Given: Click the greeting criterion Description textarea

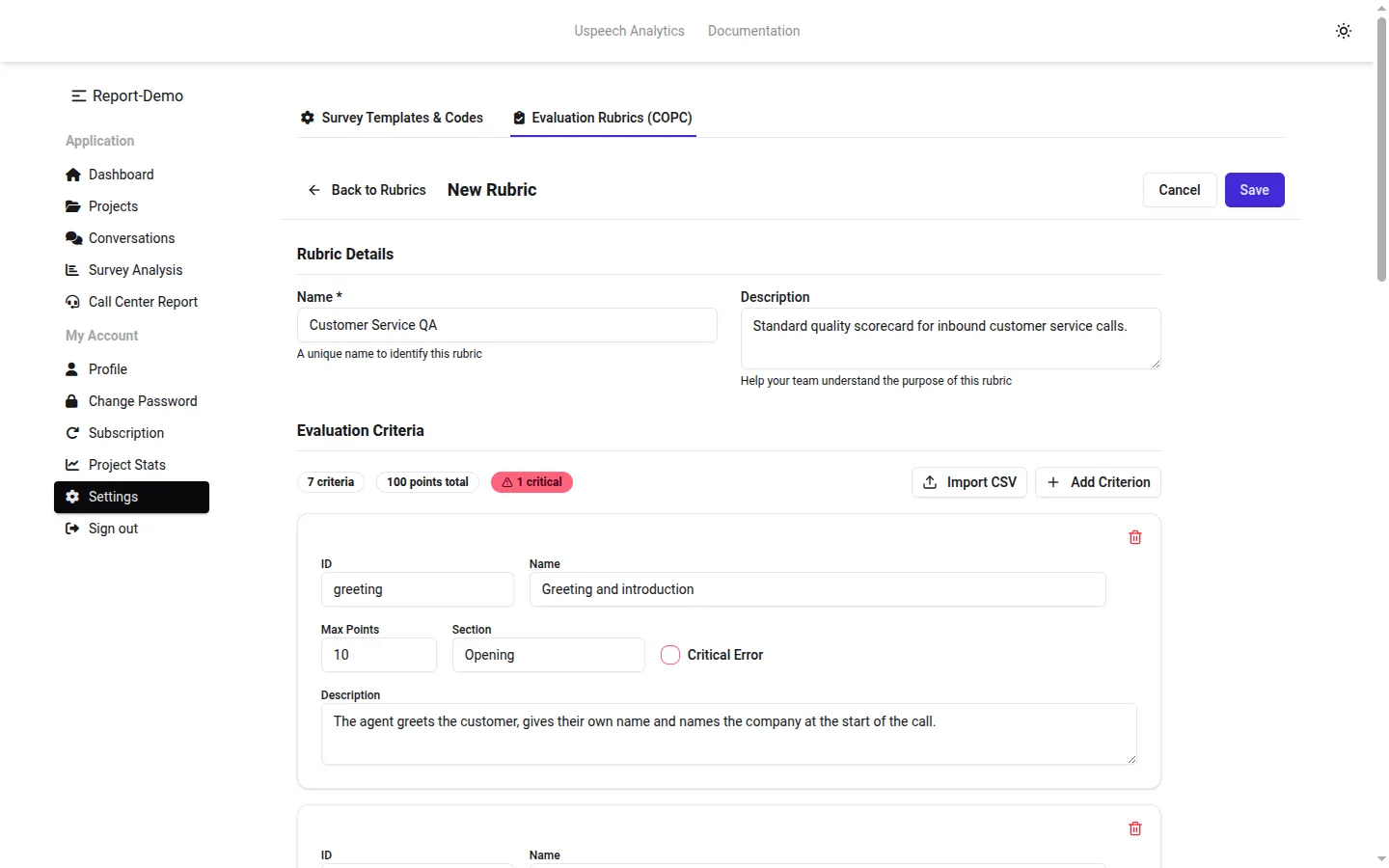Looking at the screenshot, I should tap(728, 734).
